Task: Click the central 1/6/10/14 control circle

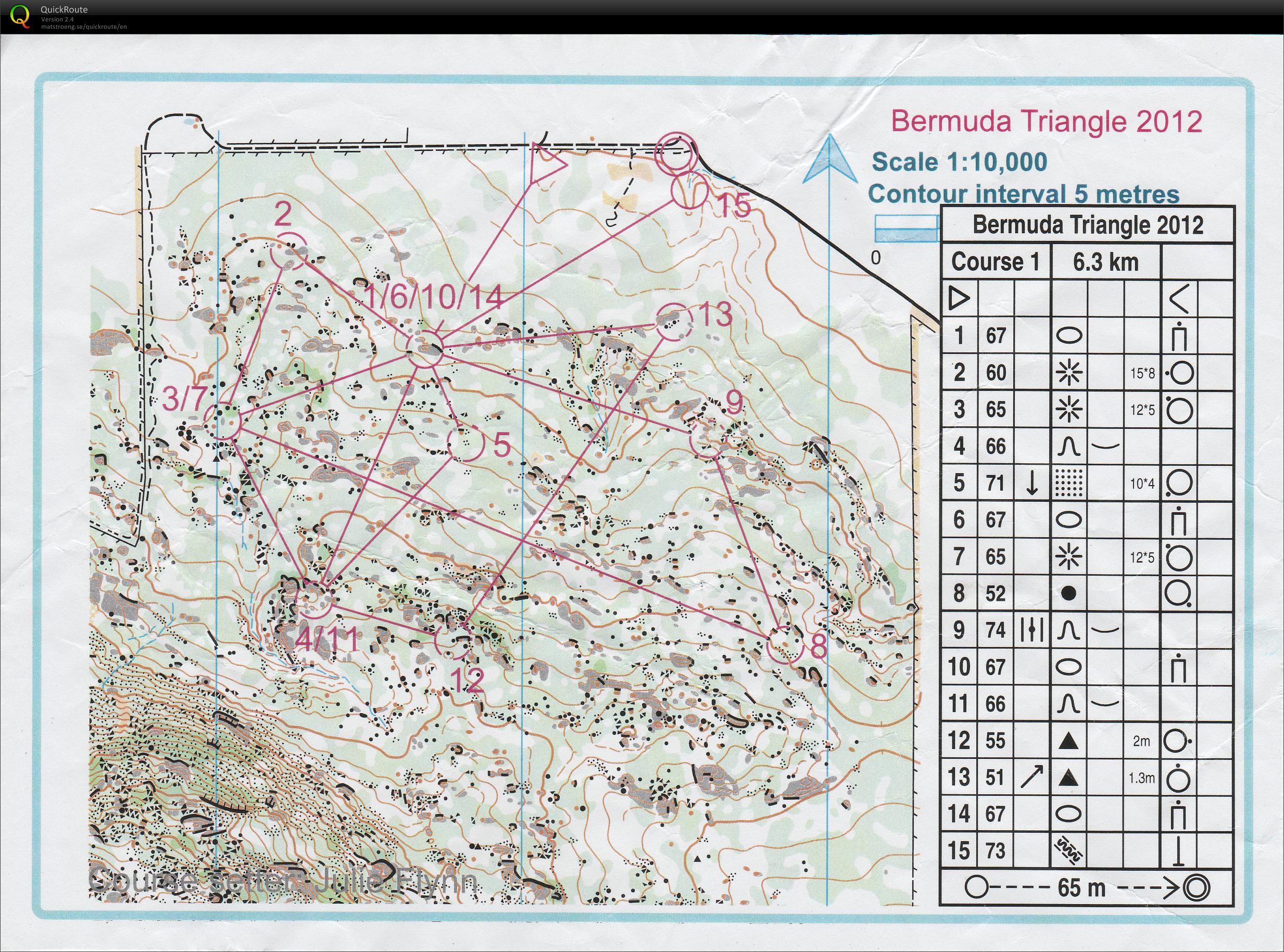Action: 425,350
